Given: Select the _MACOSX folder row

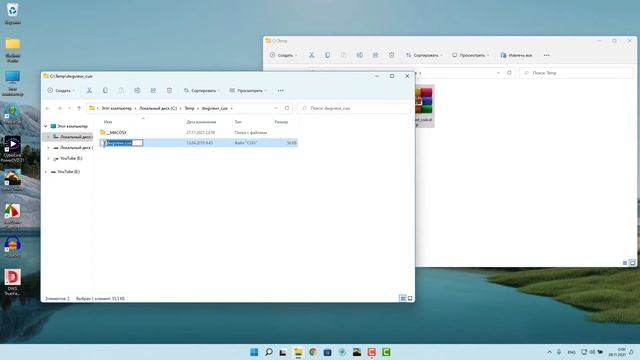Looking at the screenshot, I should [198, 133].
